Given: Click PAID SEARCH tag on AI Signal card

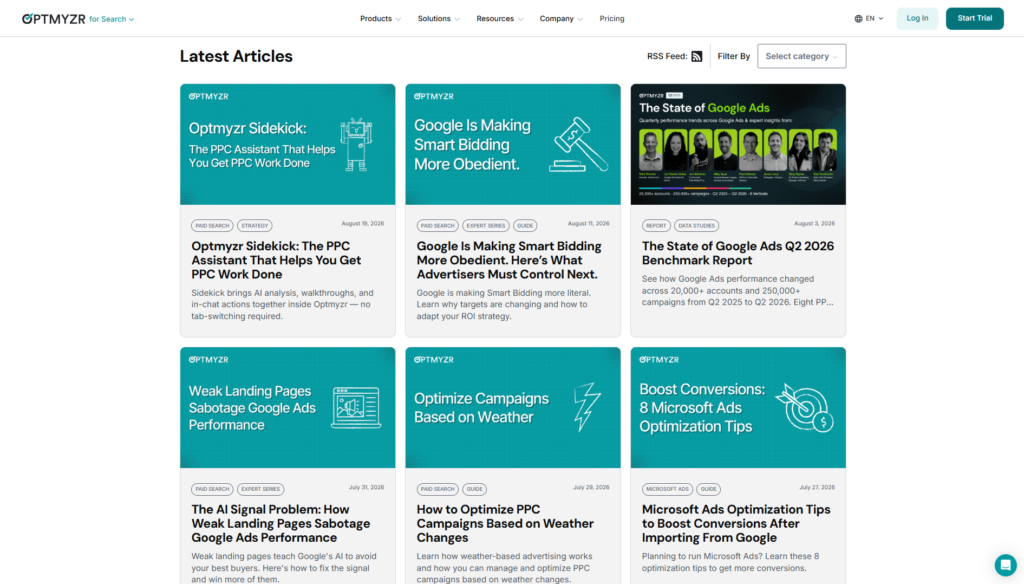Looking at the screenshot, I should [x=212, y=489].
